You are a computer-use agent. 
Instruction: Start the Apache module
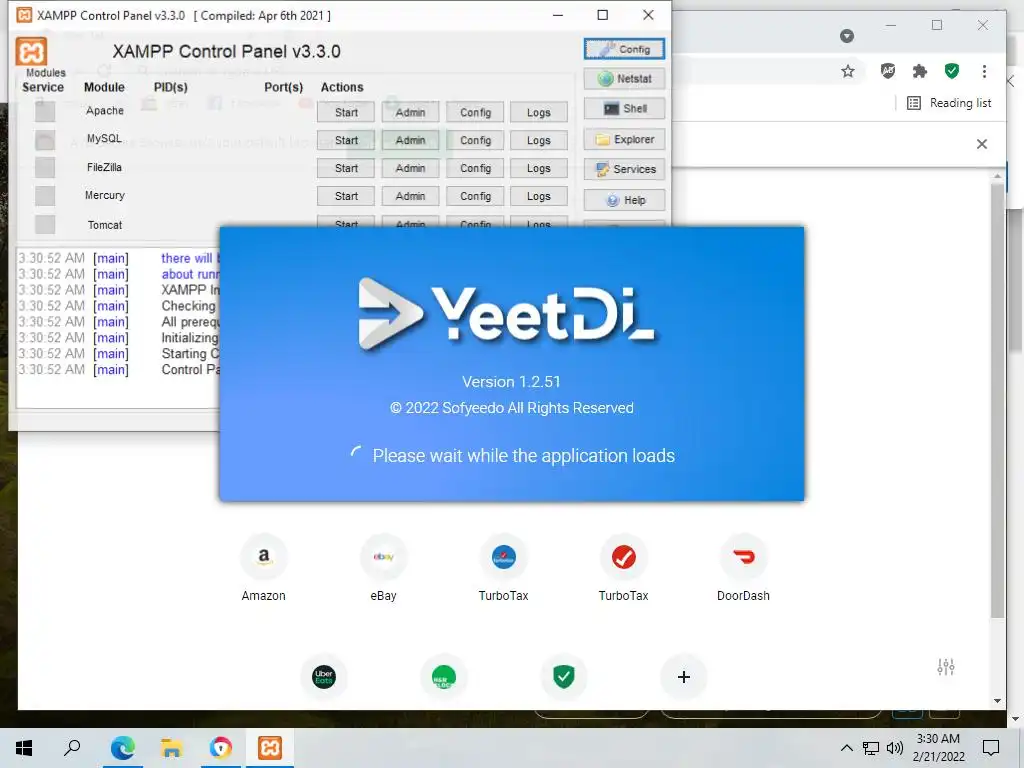point(346,112)
